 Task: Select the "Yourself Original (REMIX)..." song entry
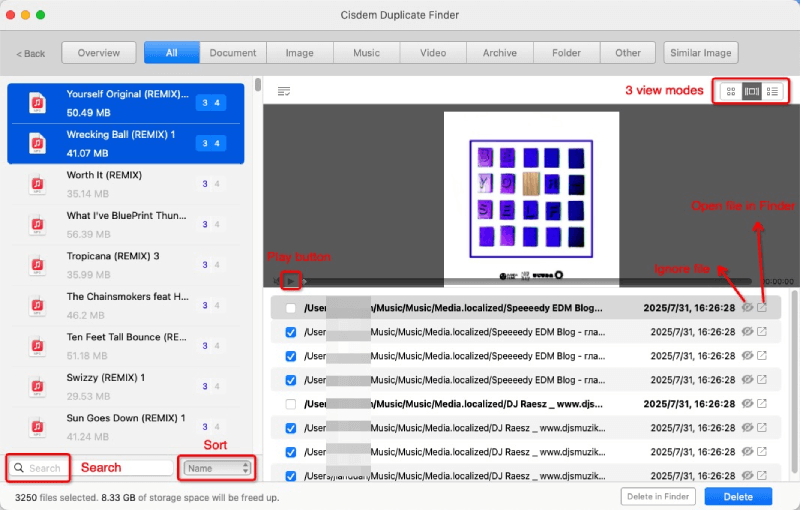click(x=126, y=104)
